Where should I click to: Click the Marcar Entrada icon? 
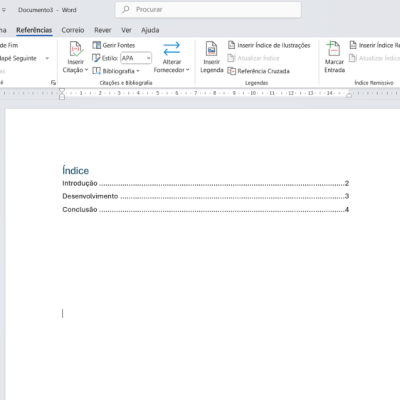(333, 49)
